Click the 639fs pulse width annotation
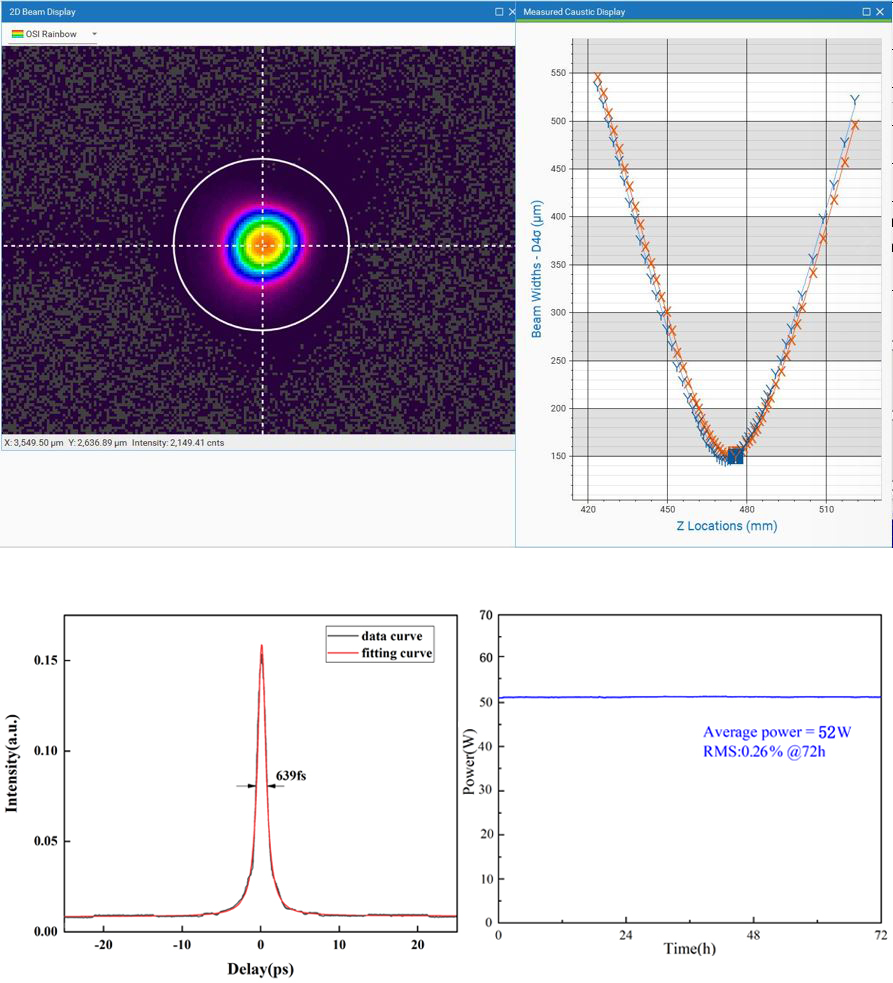The image size is (893, 983). pyautogui.click(x=290, y=775)
